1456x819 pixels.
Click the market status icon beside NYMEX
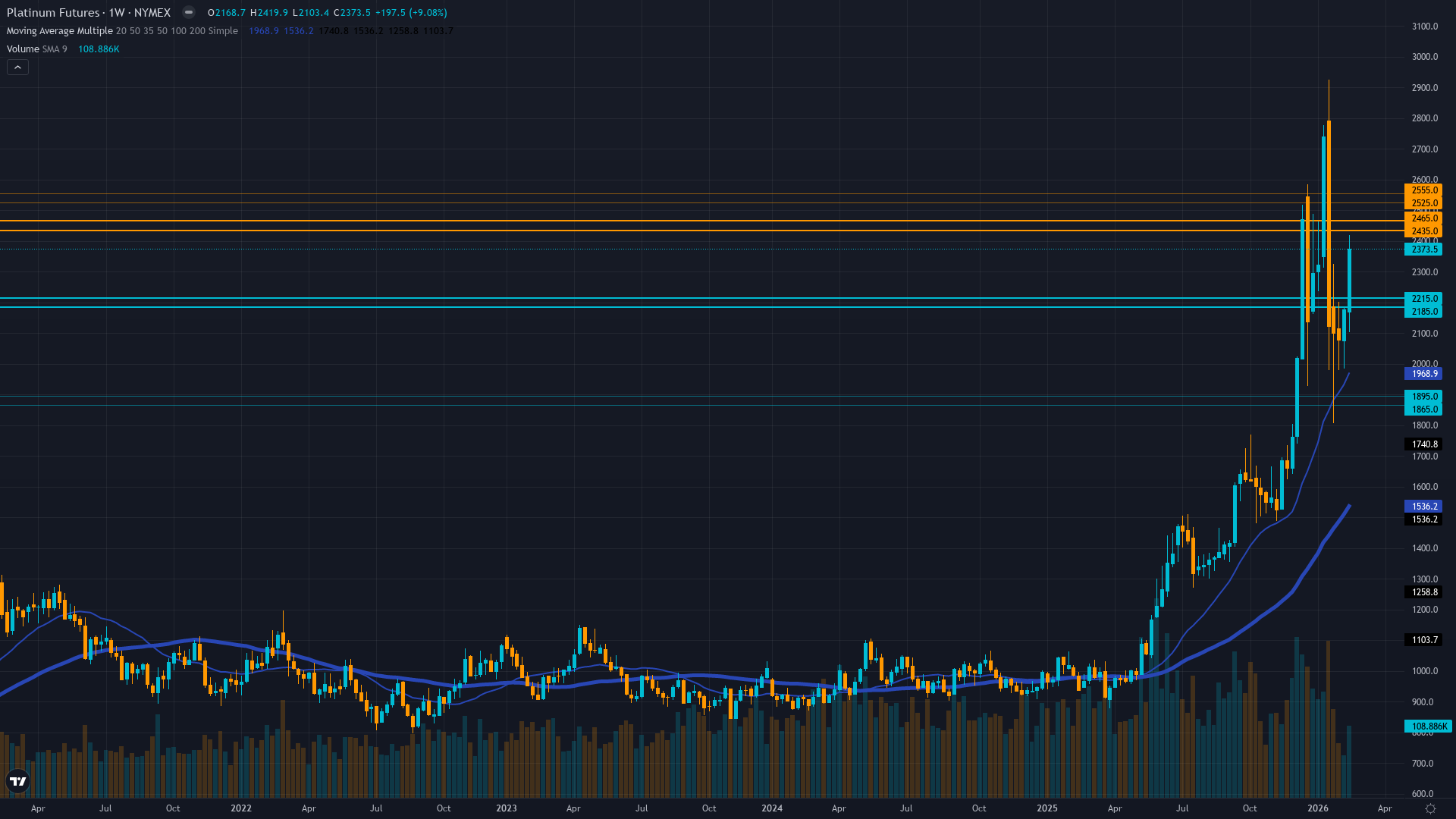[x=189, y=12]
